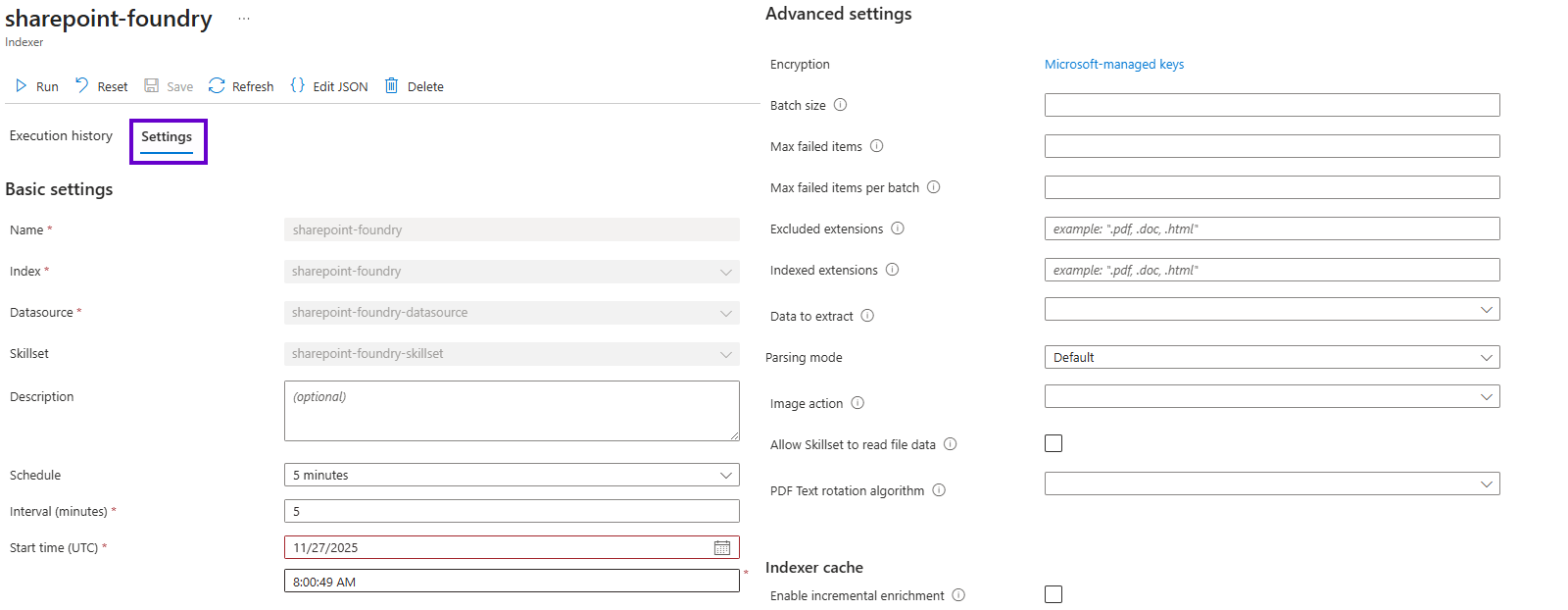Image resolution: width=1568 pixels, height=610 pixels.
Task: Open the Data to extract dropdown
Action: tap(1272, 309)
